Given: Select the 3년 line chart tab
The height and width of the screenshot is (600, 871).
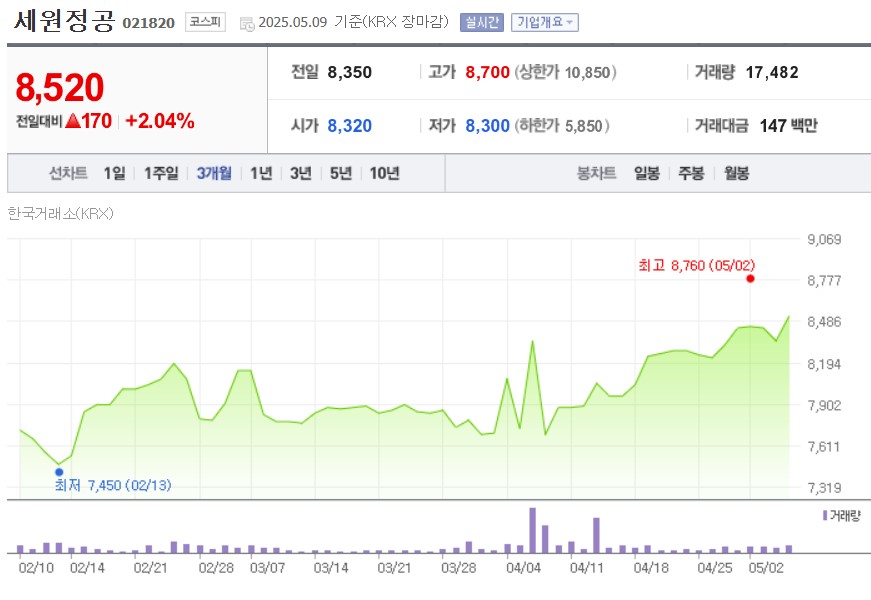Looking at the screenshot, I should click(x=301, y=173).
